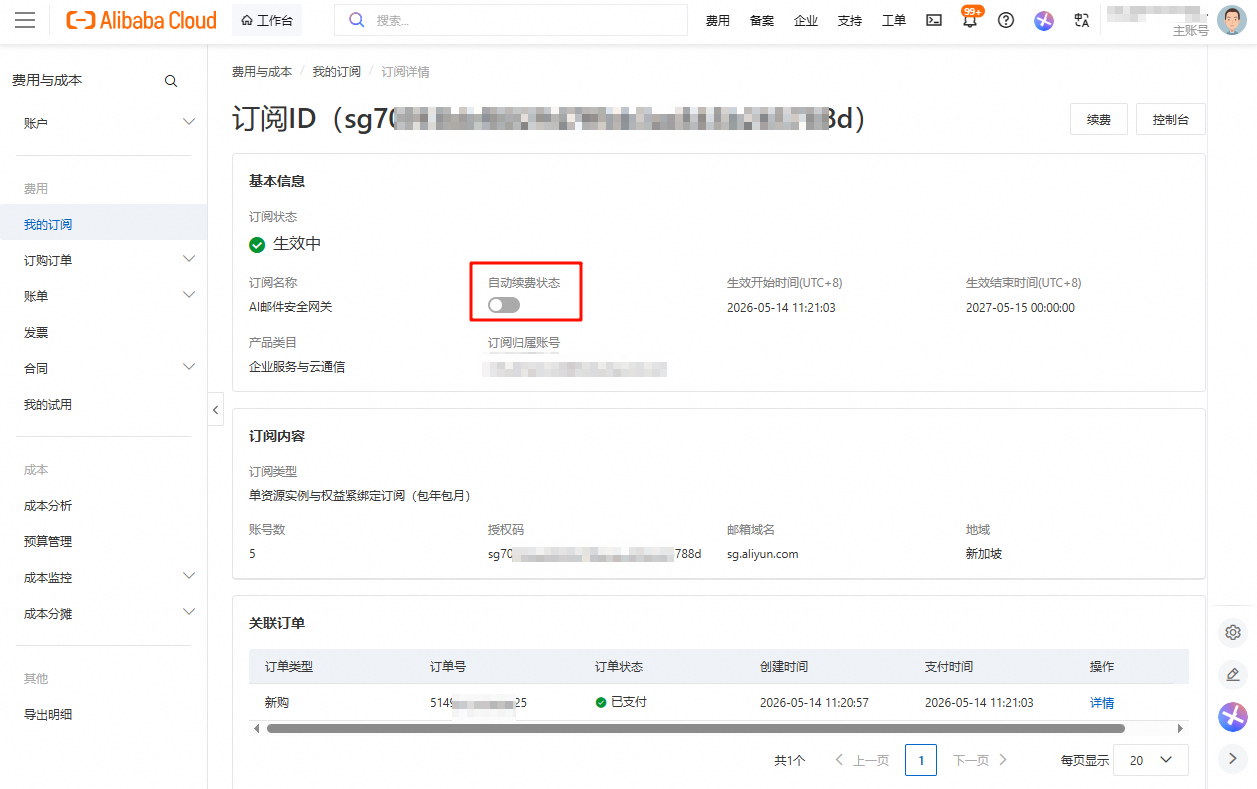This screenshot has width=1257, height=789.
Task: Click the 生效中 status text
Action: click(x=297, y=243)
